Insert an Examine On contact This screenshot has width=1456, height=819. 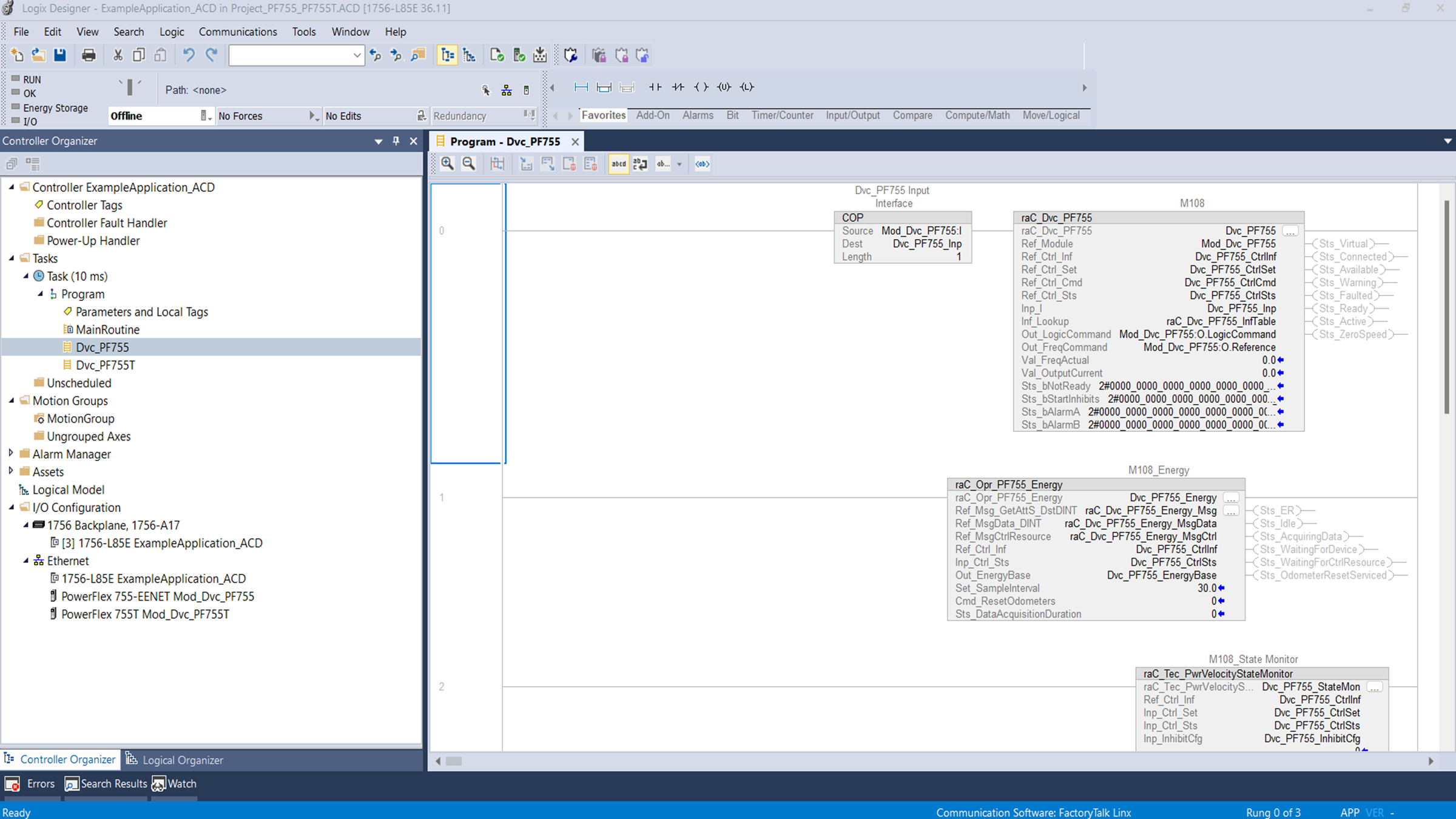[x=655, y=87]
